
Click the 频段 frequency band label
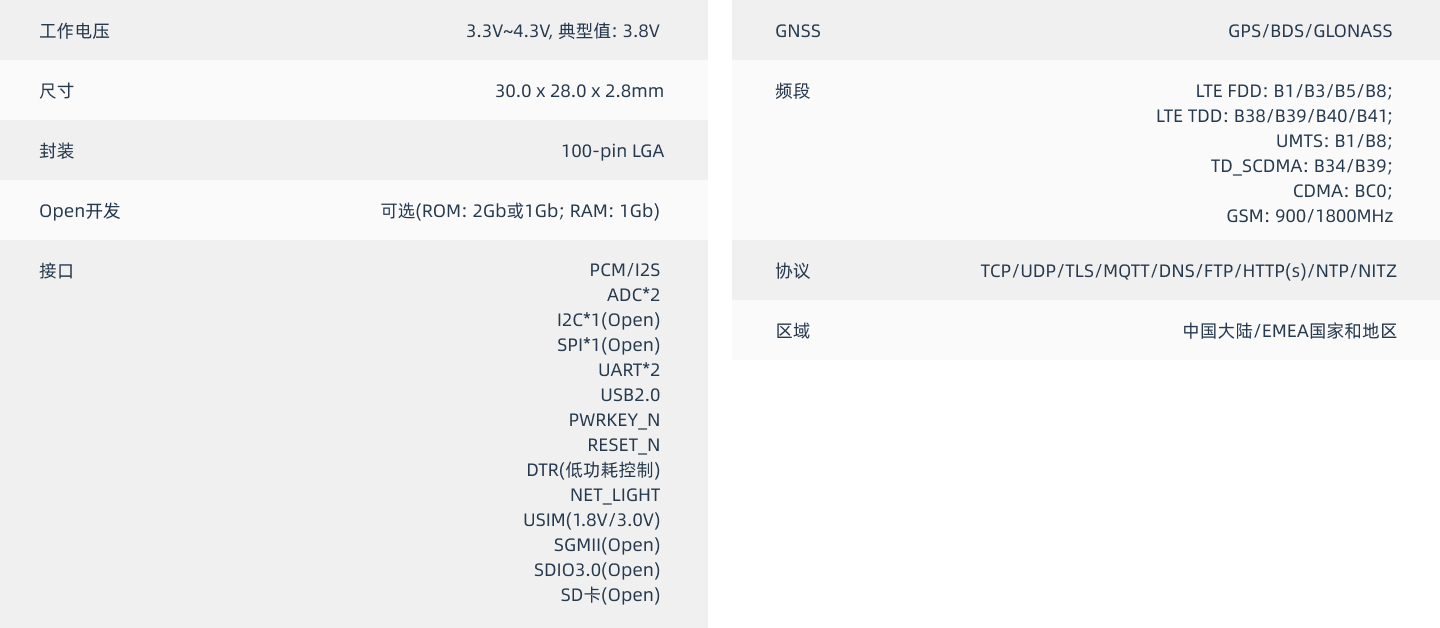click(792, 91)
